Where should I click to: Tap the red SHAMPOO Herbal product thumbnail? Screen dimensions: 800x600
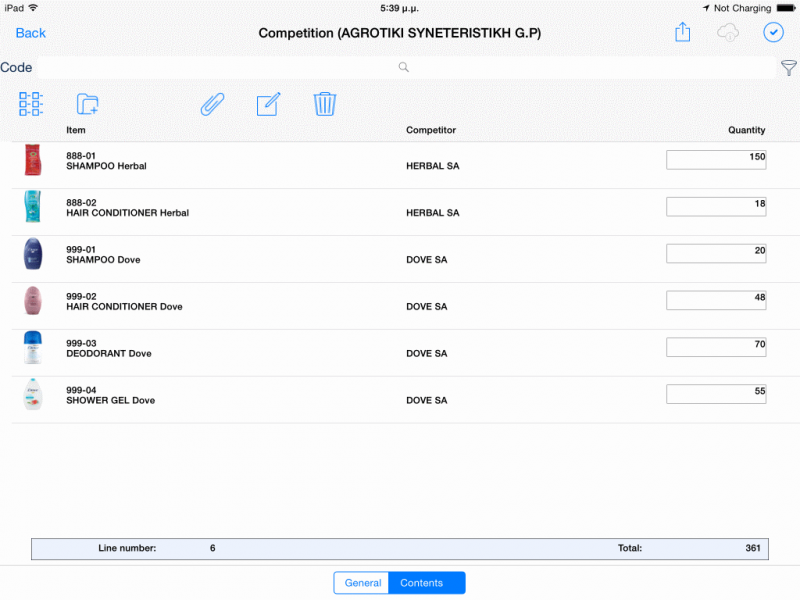[33, 160]
